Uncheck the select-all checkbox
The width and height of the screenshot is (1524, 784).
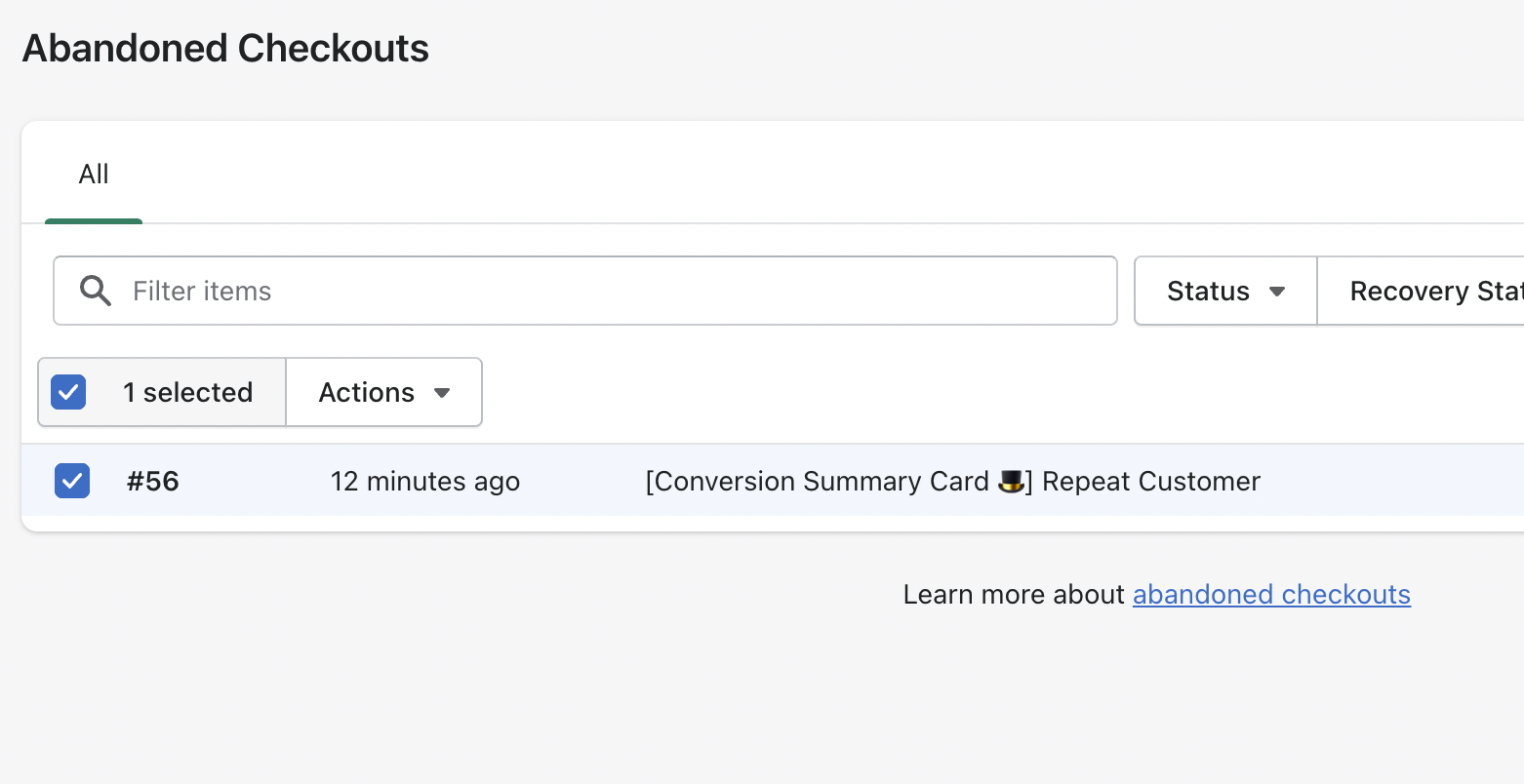point(68,392)
